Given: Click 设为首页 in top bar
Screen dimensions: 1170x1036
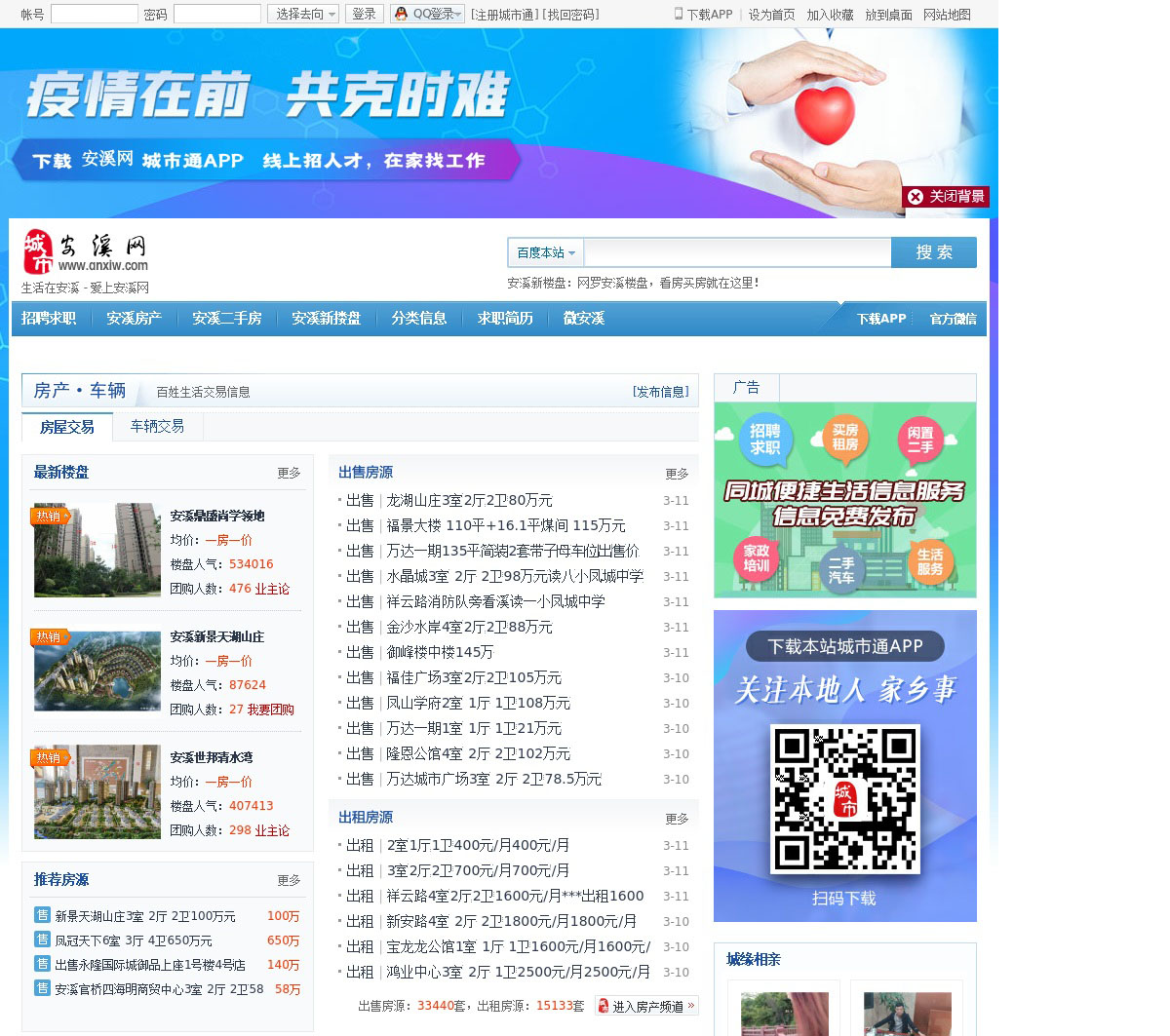Looking at the screenshot, I should click(x=771, y=15).
